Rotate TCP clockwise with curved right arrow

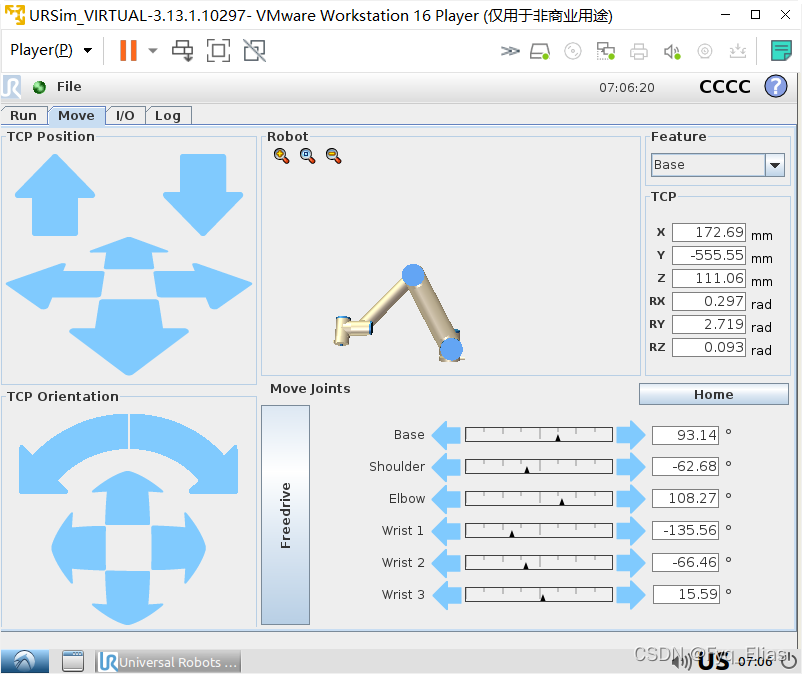point(184,454)
